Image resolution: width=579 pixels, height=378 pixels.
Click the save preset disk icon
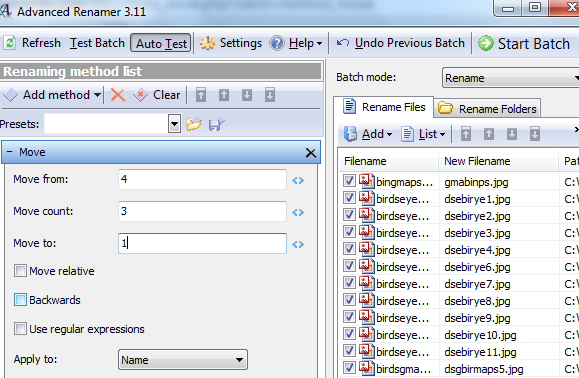pos(216,124)
